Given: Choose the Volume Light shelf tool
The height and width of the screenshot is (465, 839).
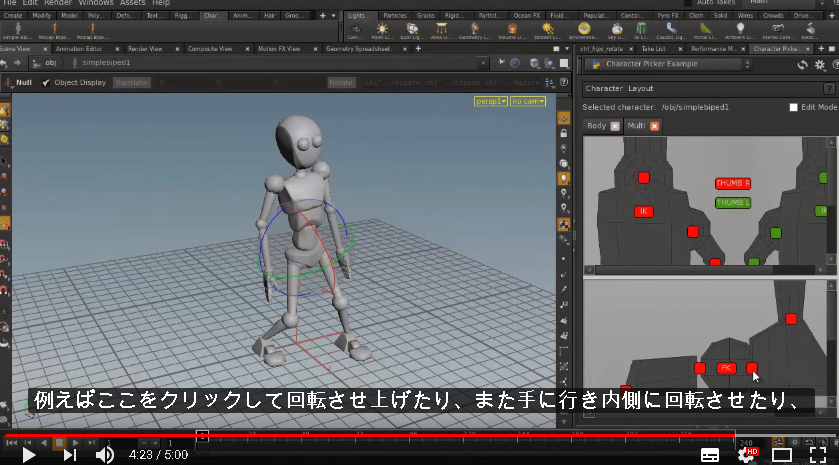Looking at the screenshot, I should (x=512, y=32).
